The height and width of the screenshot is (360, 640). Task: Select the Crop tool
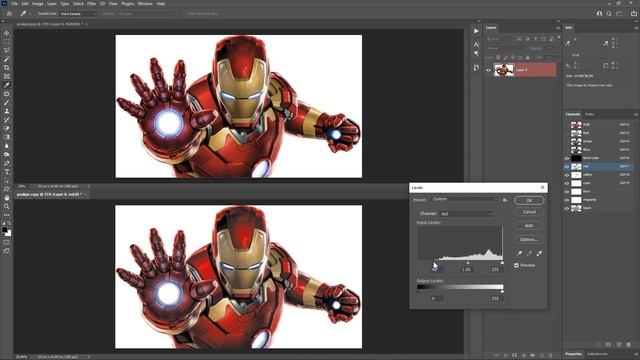[7, 68]
